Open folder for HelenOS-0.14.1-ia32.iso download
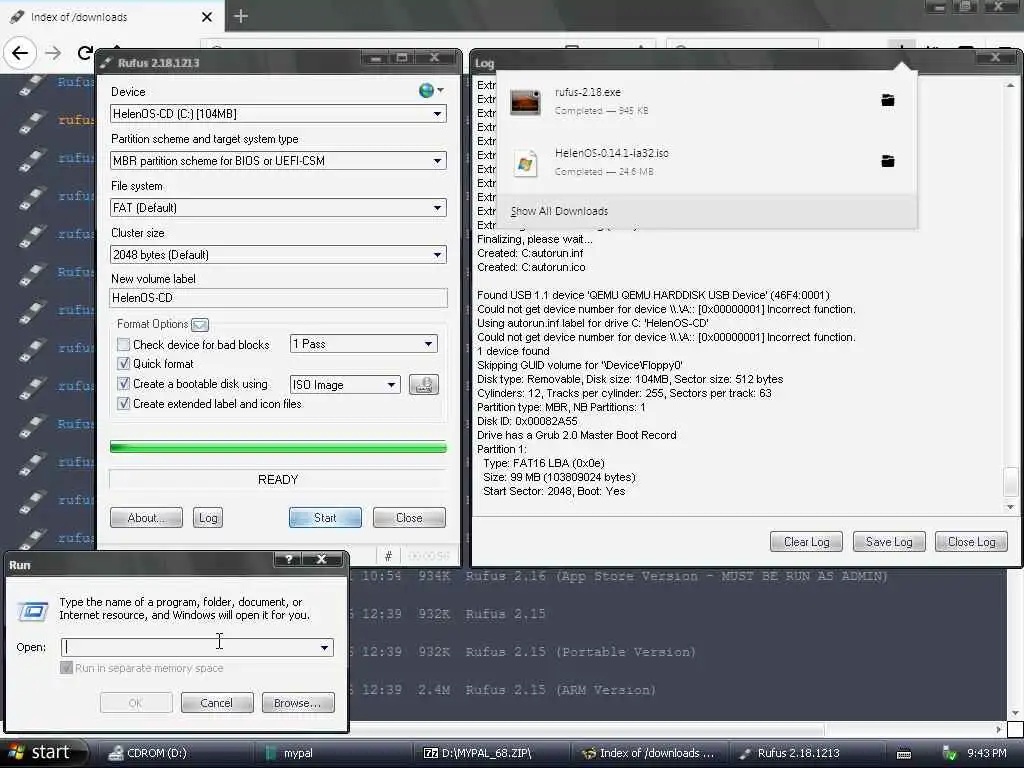The image size is (1024, 768). (888, 161)
